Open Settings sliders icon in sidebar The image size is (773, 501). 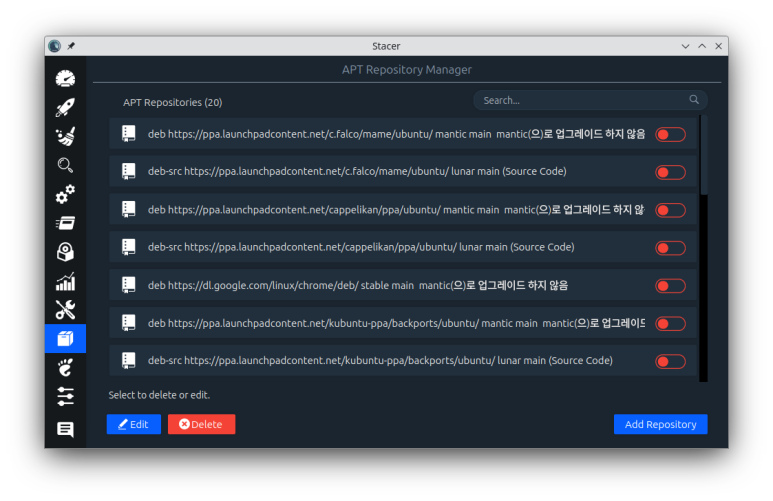pos(65,396)
